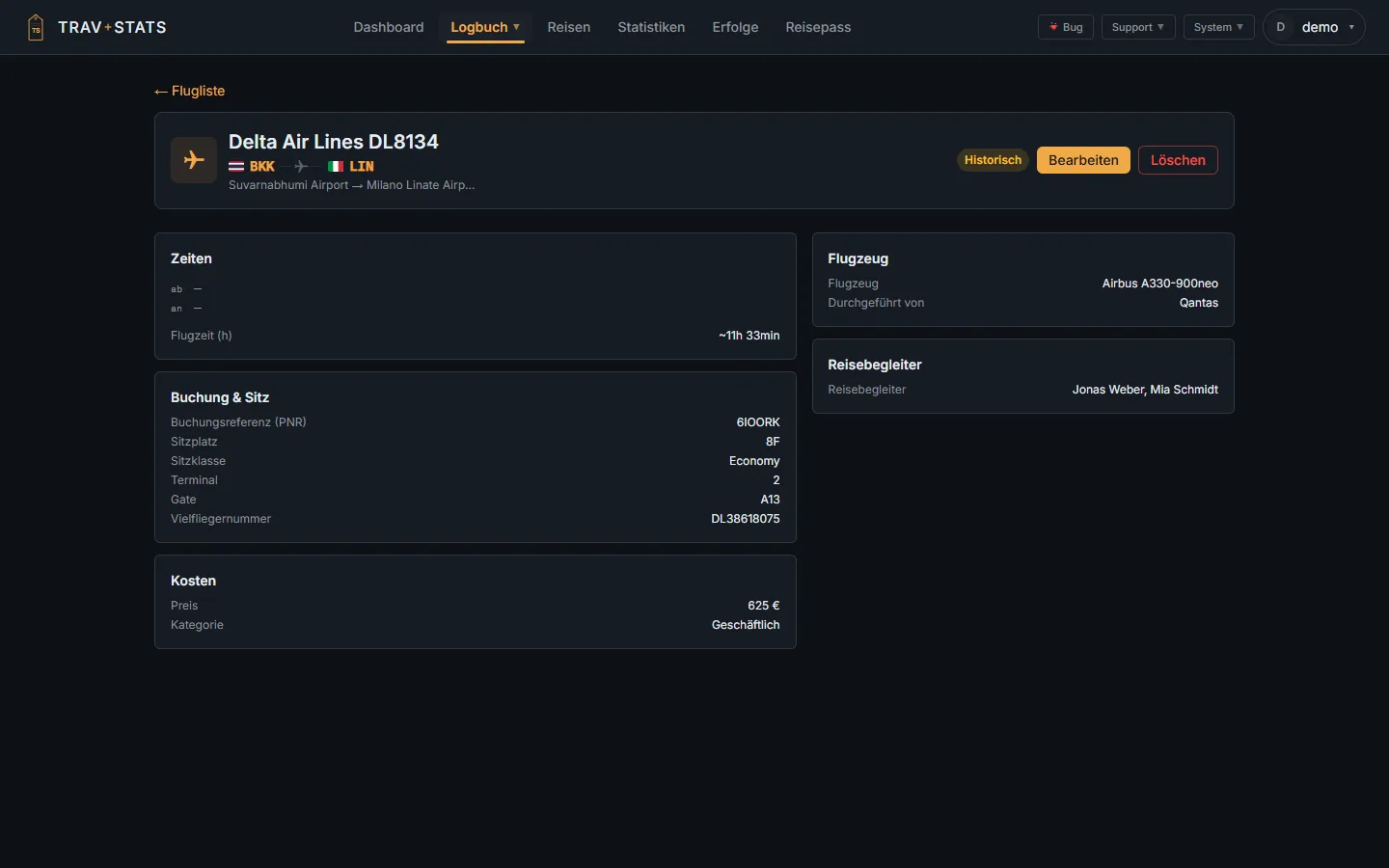Click the demo user avatar circle

point(1281,27)
